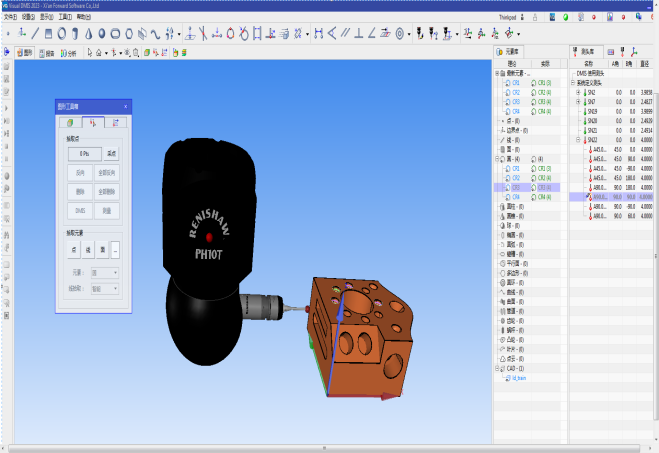The image size is (659, 453).
Task: Open the 显示 menu
Action: coord(46,17)
